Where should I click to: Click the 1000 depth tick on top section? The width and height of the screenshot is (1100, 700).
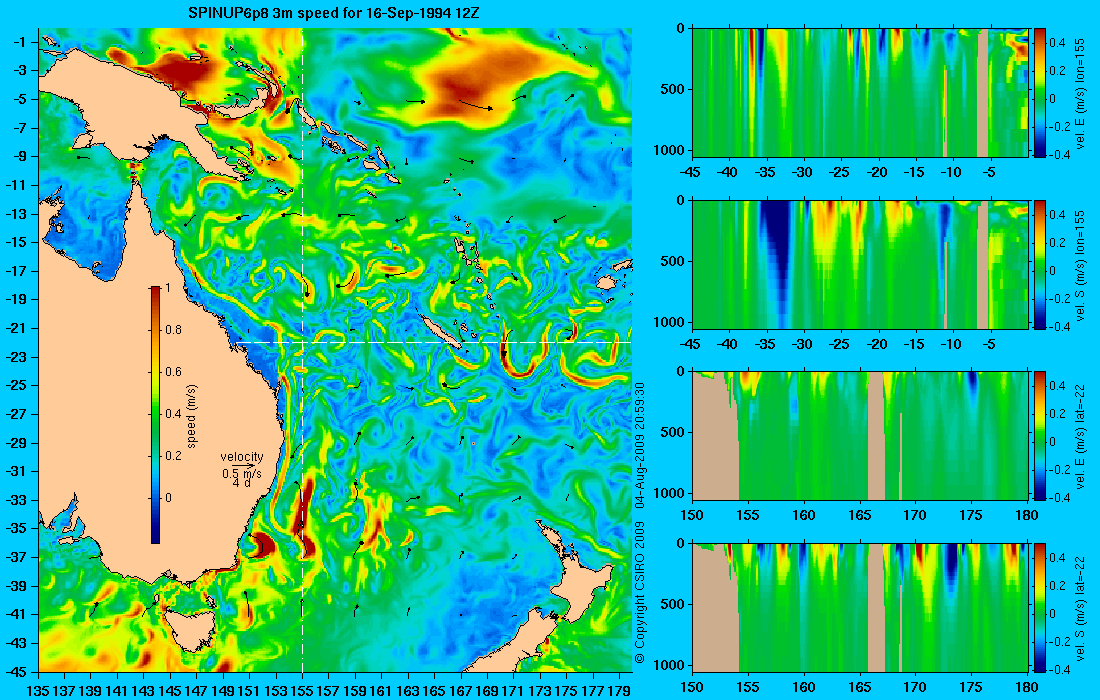point(671,149)
